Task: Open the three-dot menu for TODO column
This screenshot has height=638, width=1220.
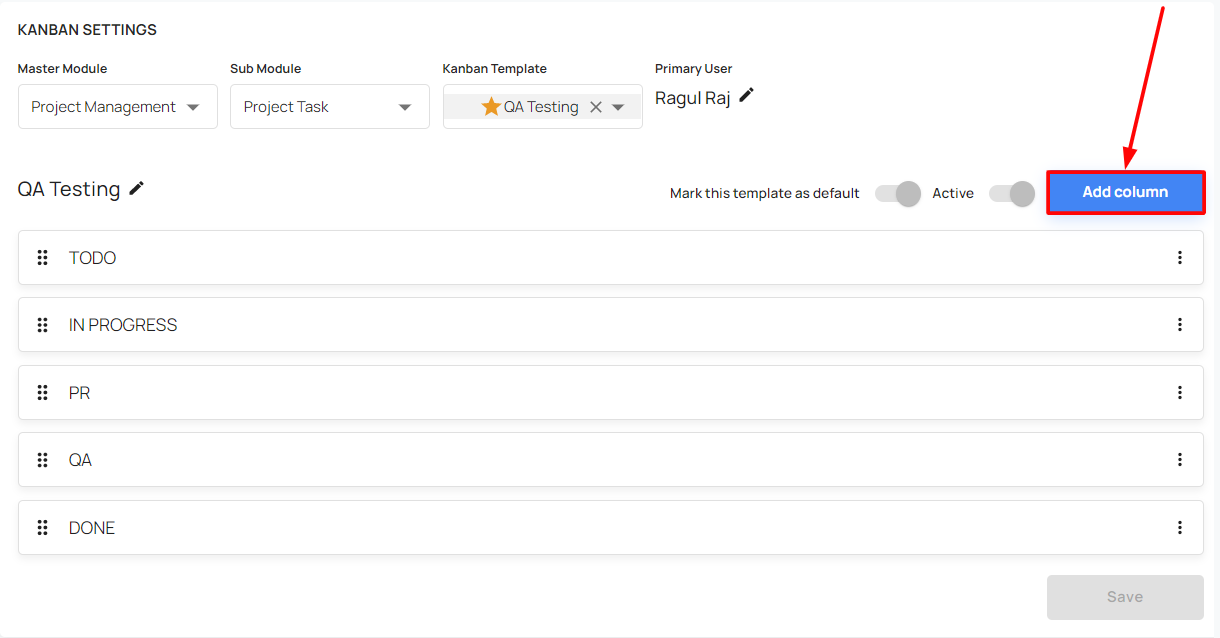Action: pyautogui.click(x=1180, y=258)
